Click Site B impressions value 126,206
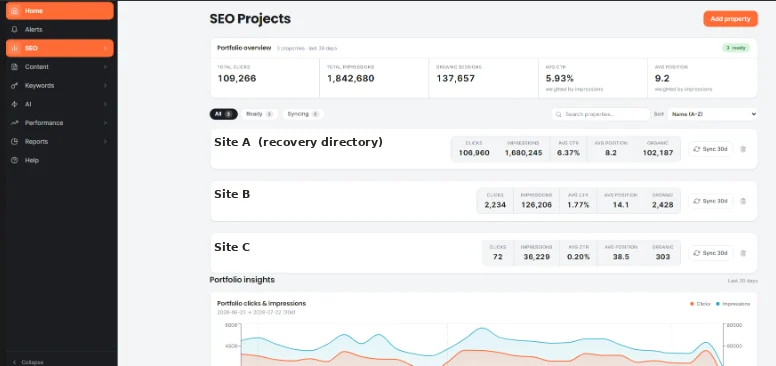This screenshot has width=776, height=366. click(536, 205)
